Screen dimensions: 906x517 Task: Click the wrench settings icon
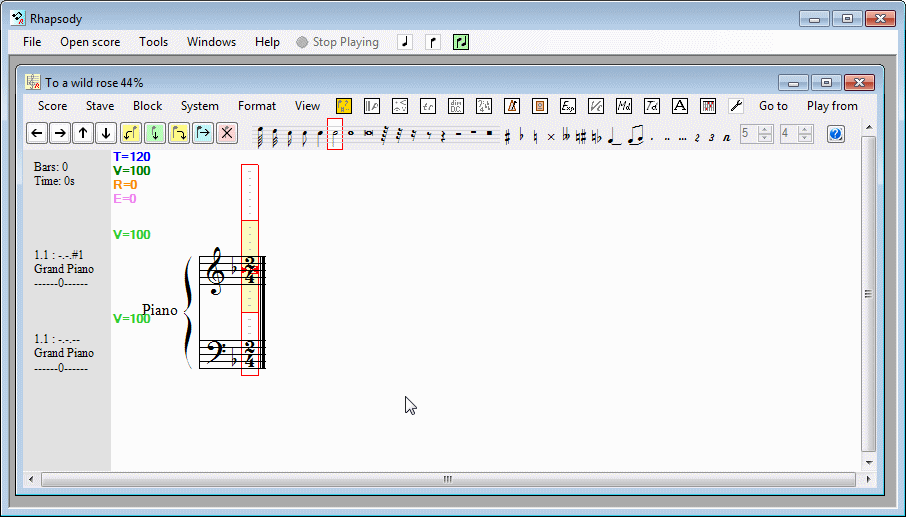[736, 106]
